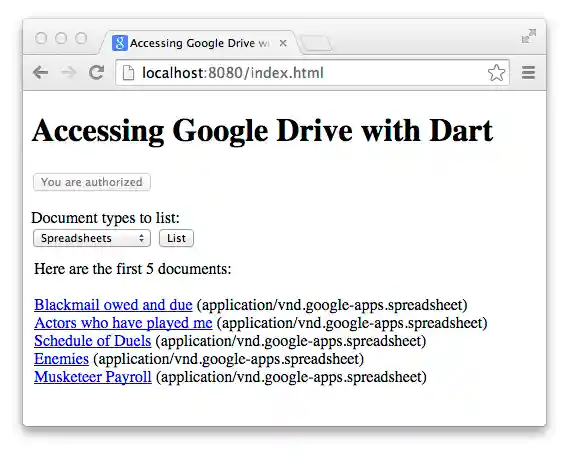This screenshot has height=455, width=569.
Task: Click the page document icon in address bar
Action: pyautogui.click(x=128, y=73)
